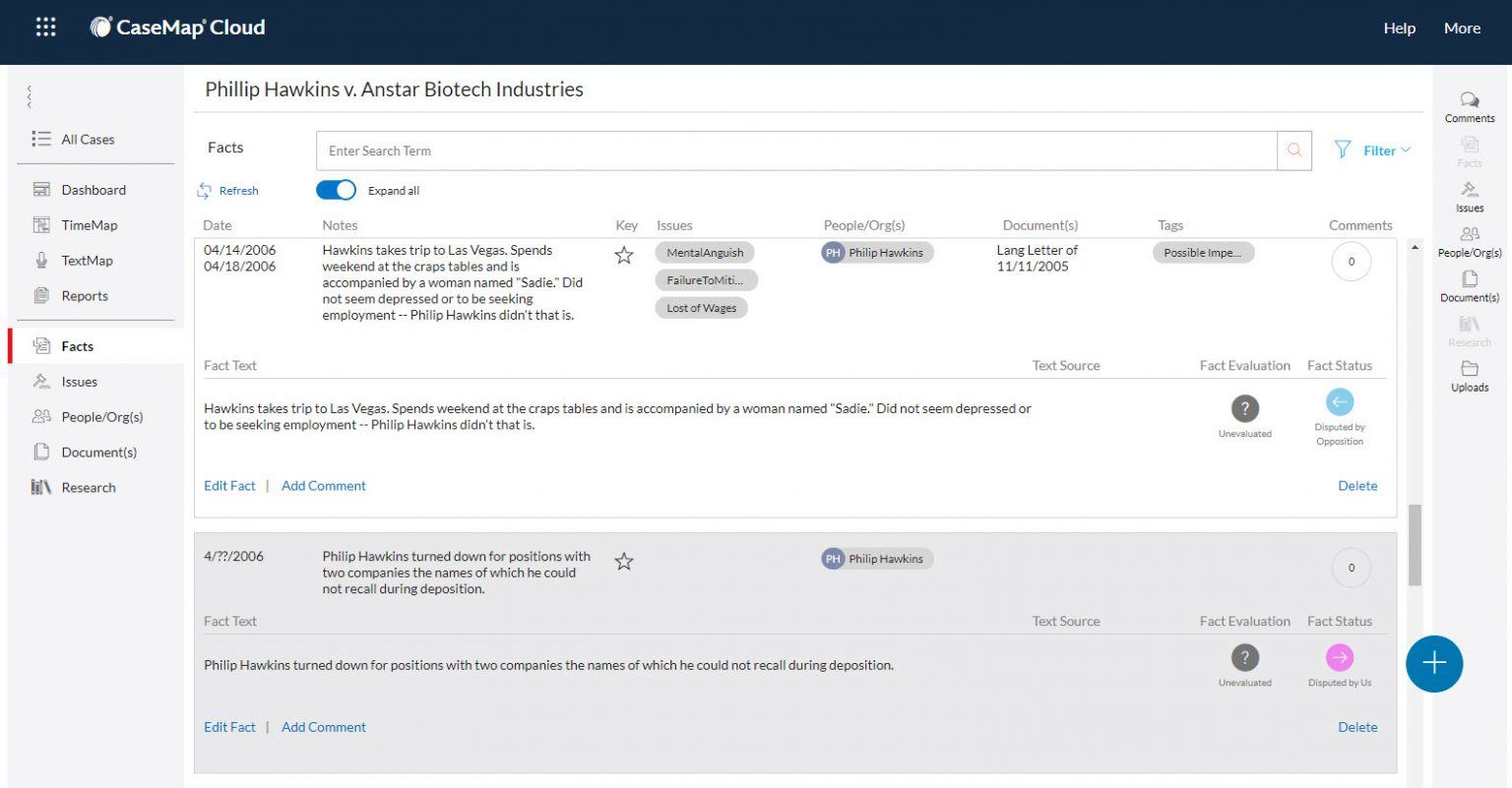Click the blue plus add fact button

(x=1433, y=663)
